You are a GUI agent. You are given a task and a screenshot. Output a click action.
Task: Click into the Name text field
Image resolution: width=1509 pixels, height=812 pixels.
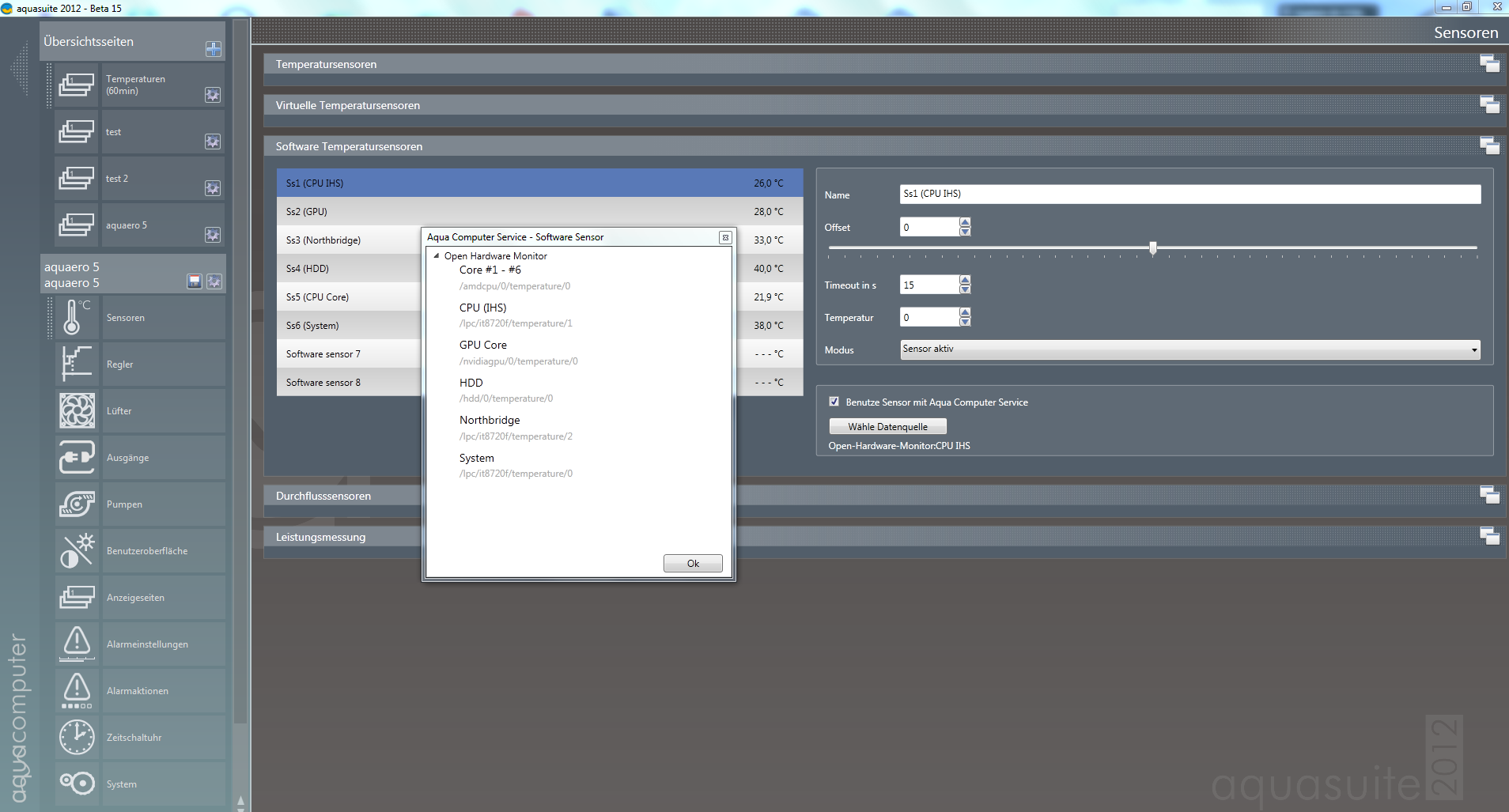(x=1189, y=194)
